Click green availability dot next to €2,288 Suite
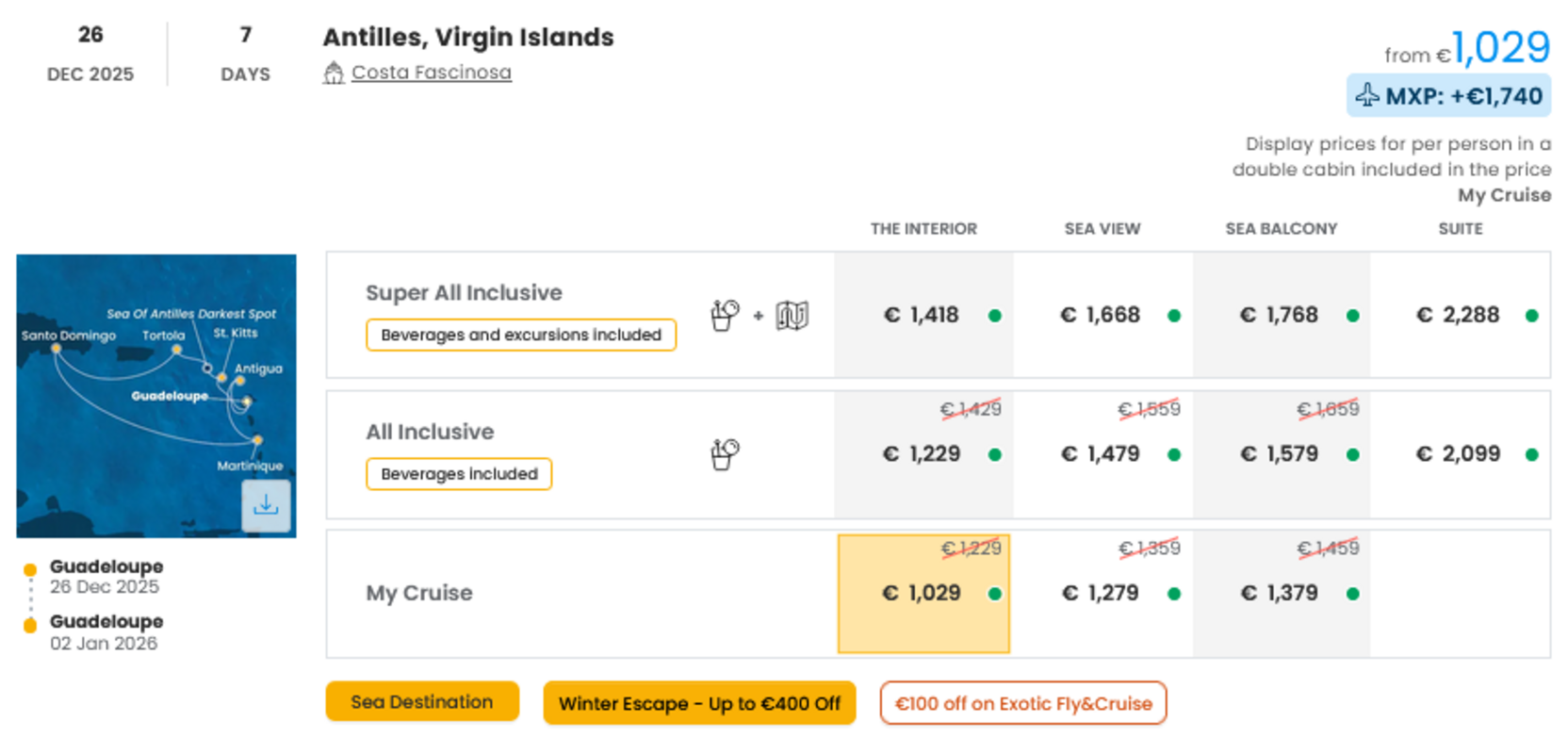1568x754 pixels. click(x=1532, y=316)
